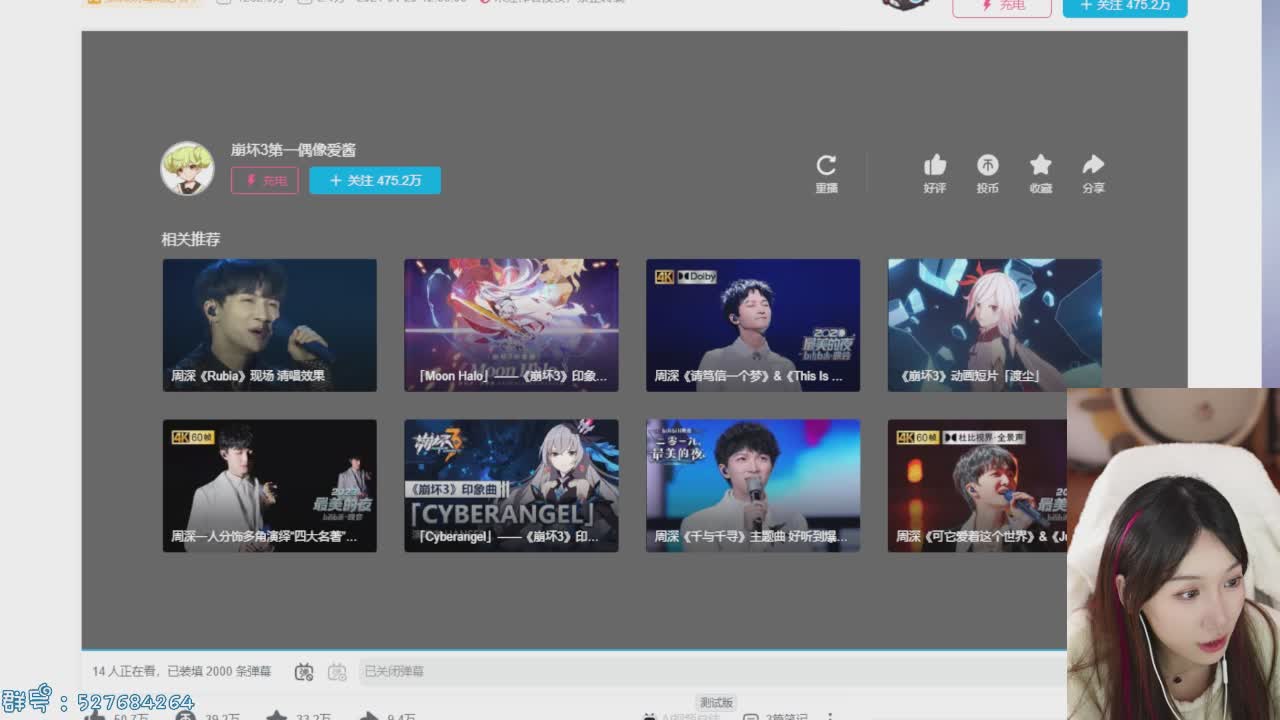Click the share arrow with 9.4万

pyautogui.click(x=369, y=716)
